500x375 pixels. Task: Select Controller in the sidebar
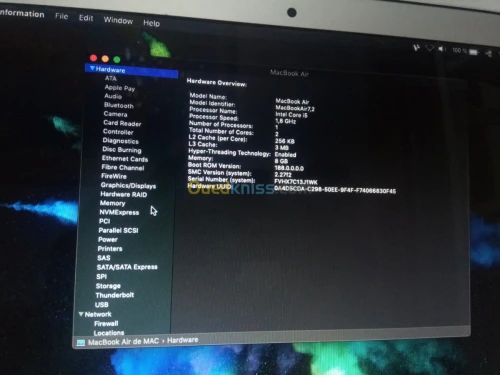tap(118, 132)
